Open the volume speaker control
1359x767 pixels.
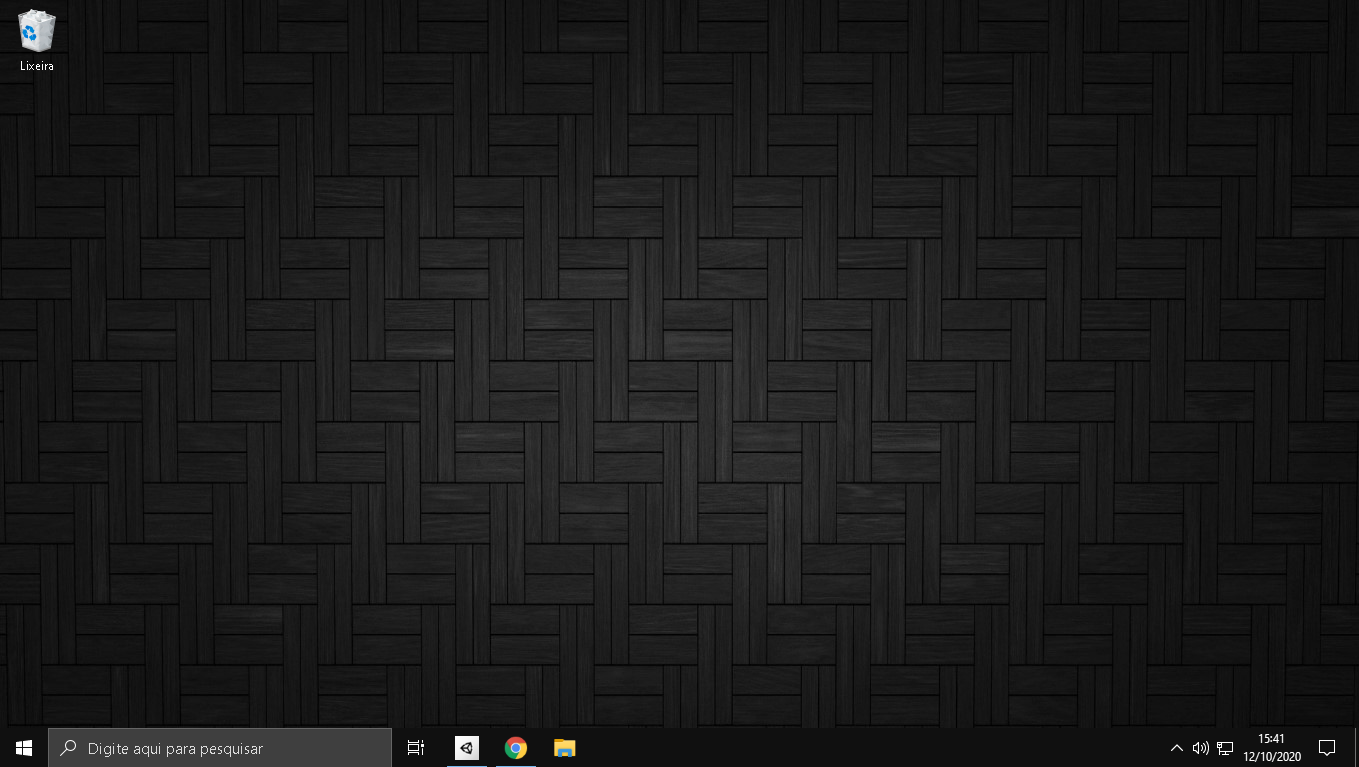pos(1201,748)
